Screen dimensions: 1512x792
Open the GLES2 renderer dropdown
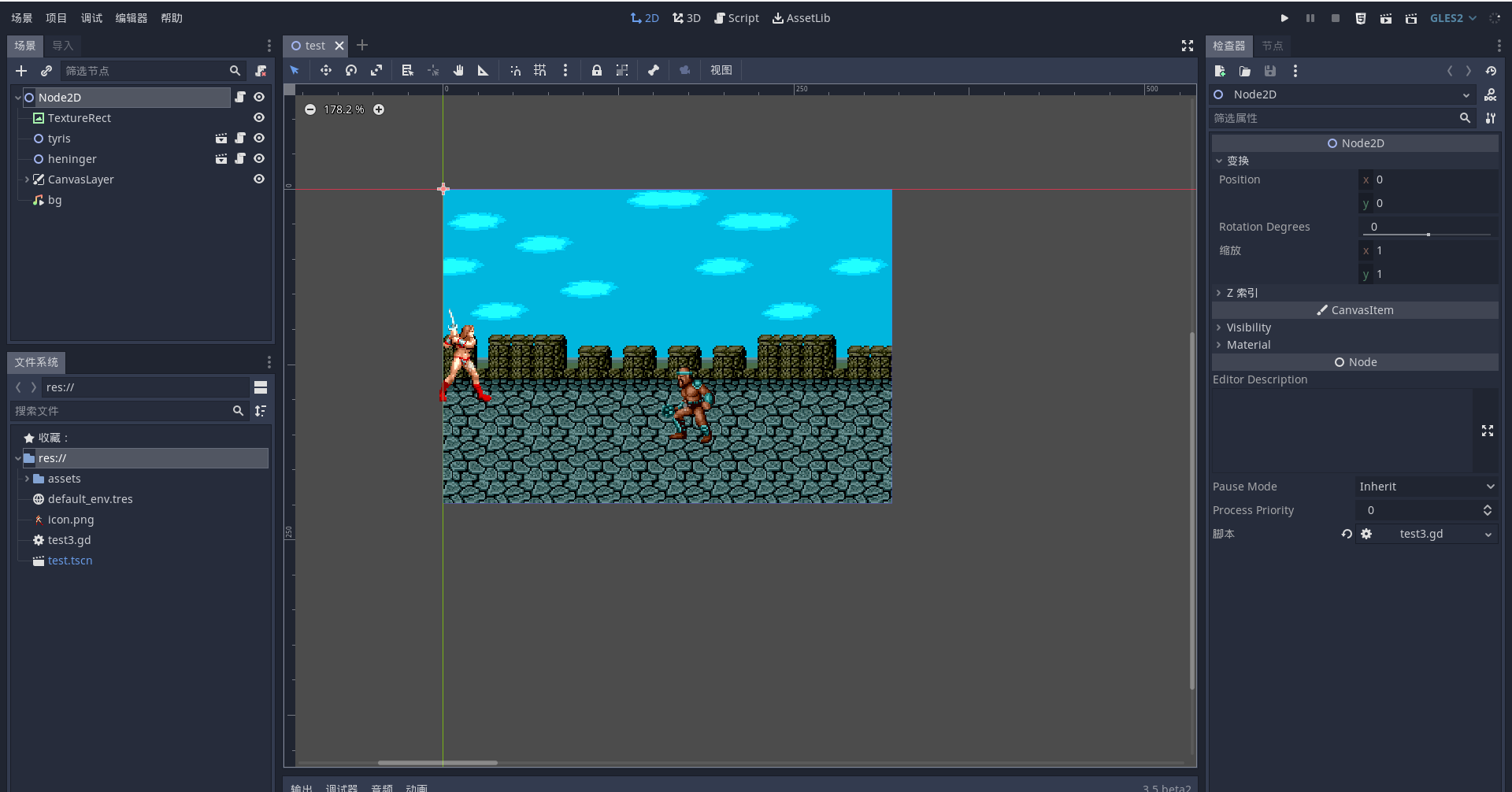coord(1453,18)
